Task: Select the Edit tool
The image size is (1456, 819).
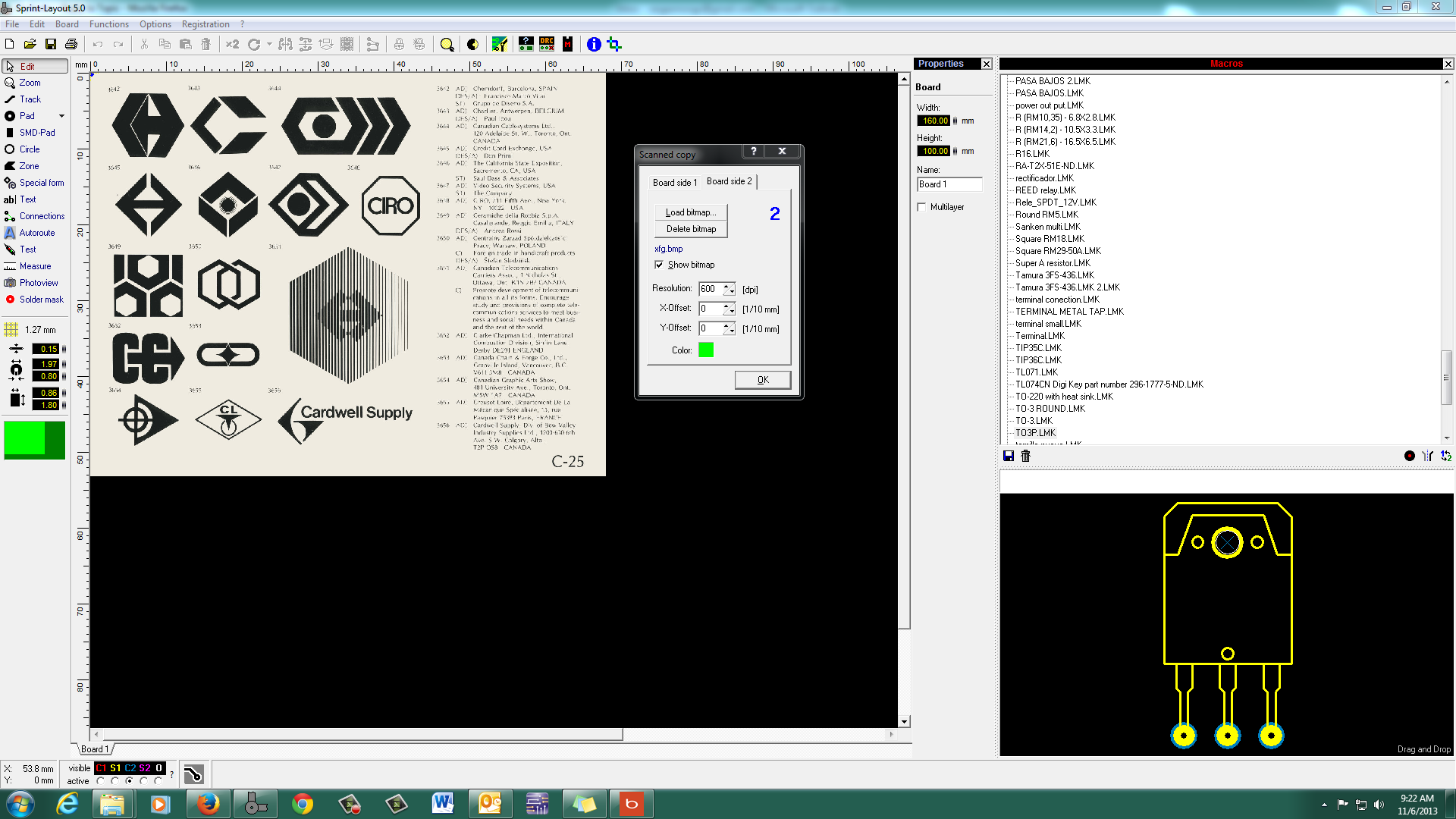Action: coord(35,66)
